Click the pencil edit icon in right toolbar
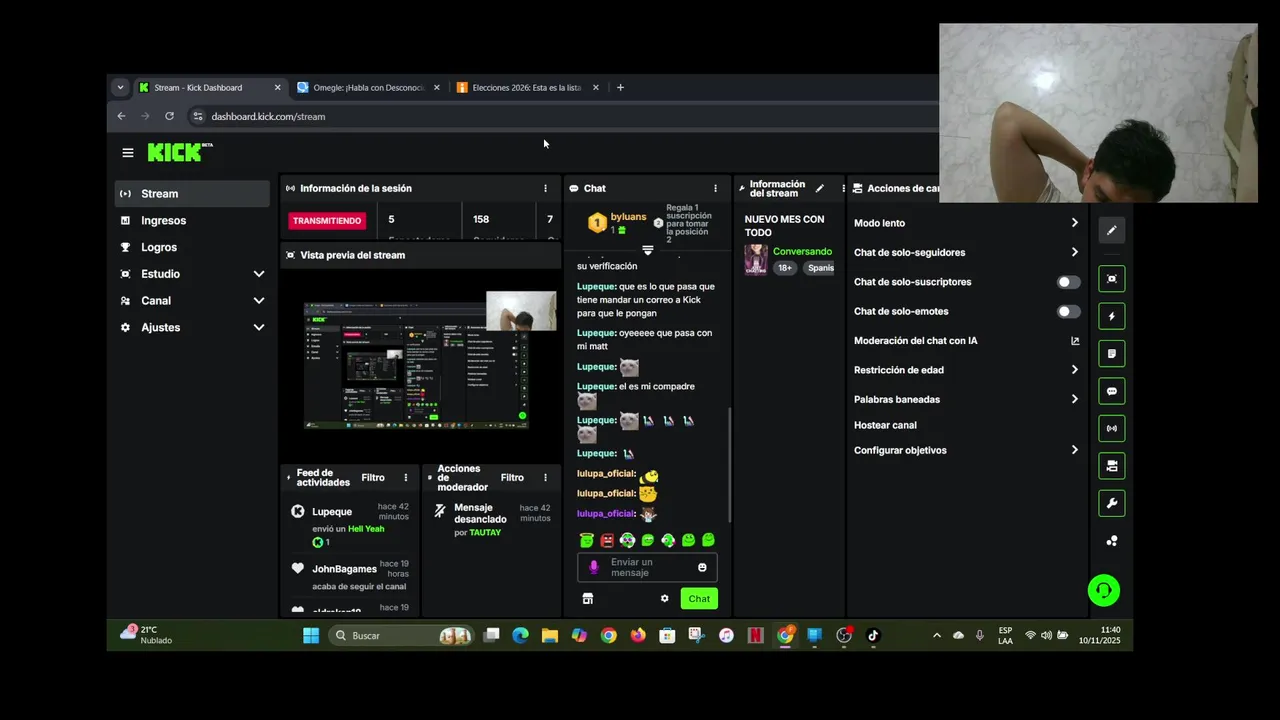The height and width of the screenshot is (720, 1280). click(x=1111, y=230)
